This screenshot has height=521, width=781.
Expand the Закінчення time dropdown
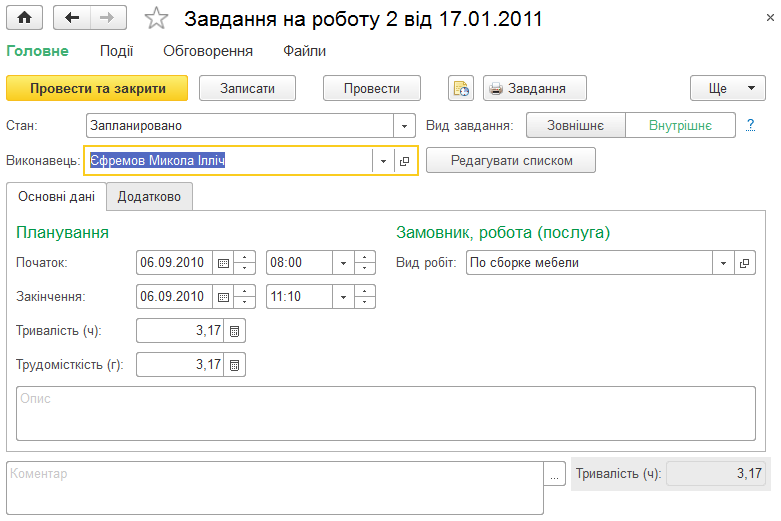point(343,297)
